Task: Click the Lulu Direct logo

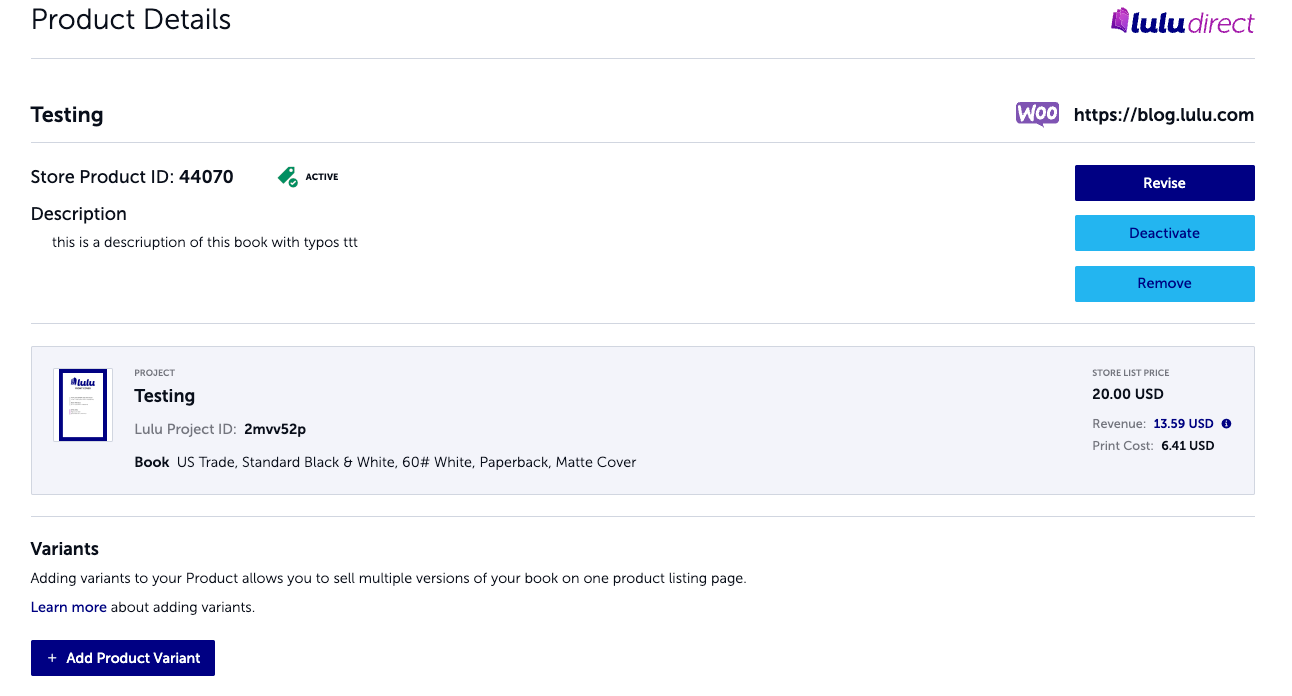Action: coord(1183,20)
